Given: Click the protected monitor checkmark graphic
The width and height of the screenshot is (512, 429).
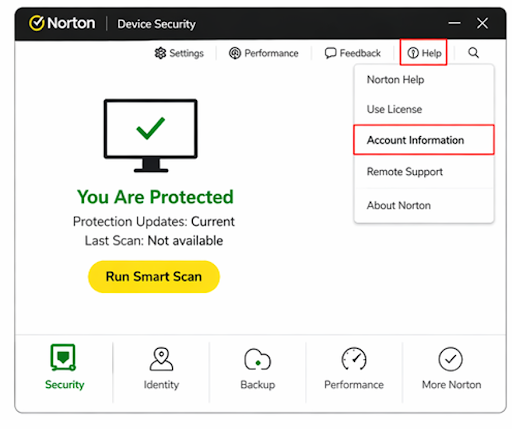Looking at the screenshot, I should [151, 135].
